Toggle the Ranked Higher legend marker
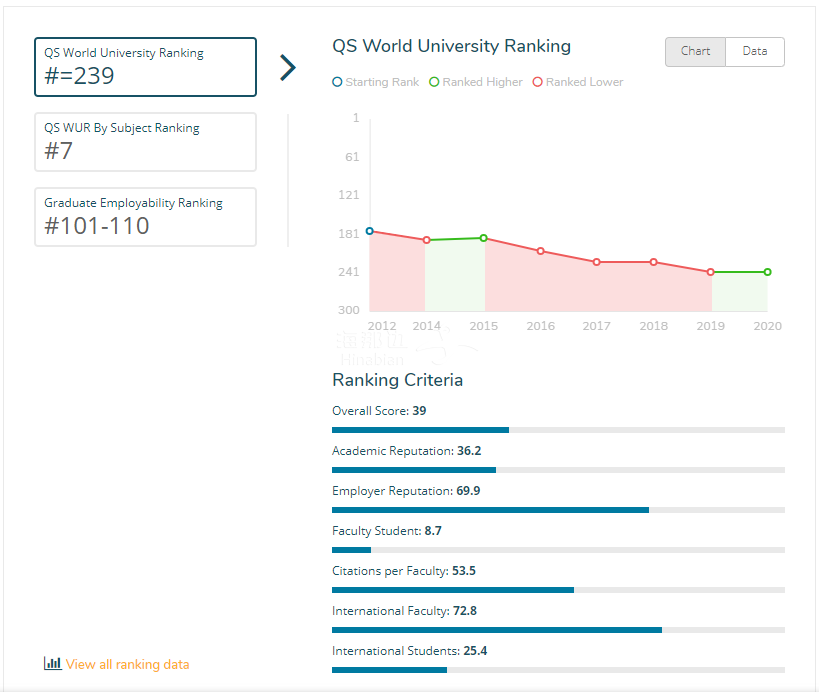 tap(434, 82)
